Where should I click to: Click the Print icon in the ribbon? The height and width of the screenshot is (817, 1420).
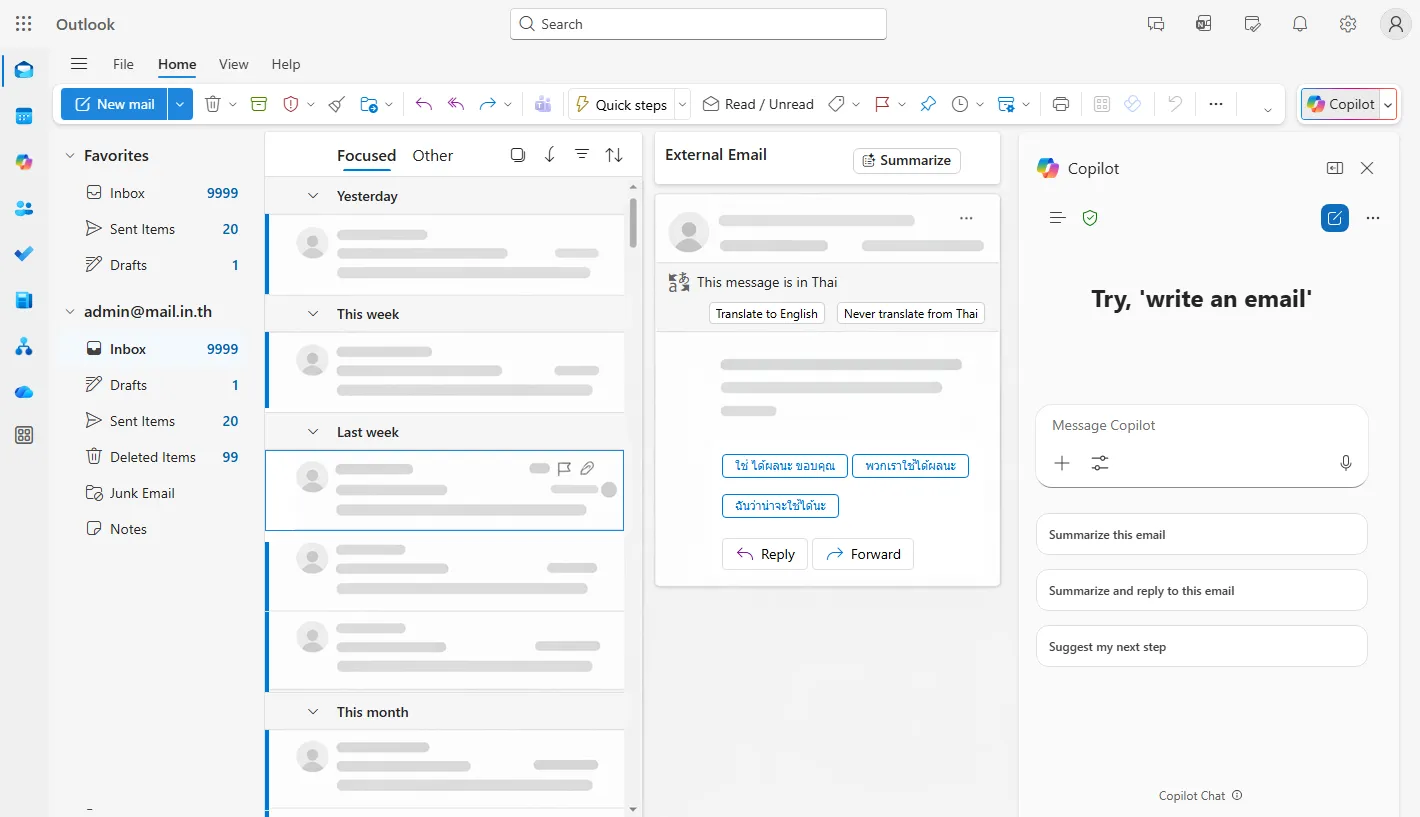[1061, 104]
